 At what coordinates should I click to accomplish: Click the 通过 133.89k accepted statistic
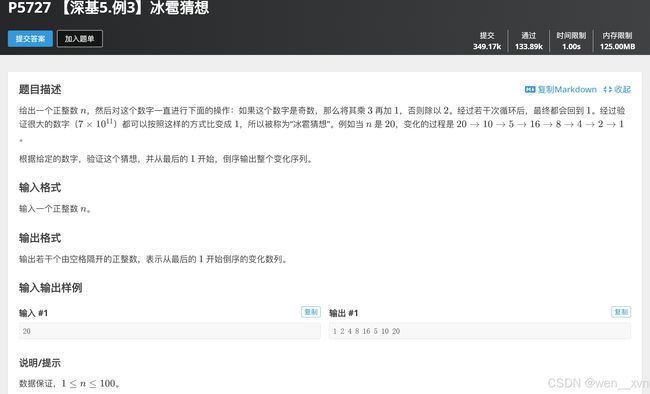point(529,41)
